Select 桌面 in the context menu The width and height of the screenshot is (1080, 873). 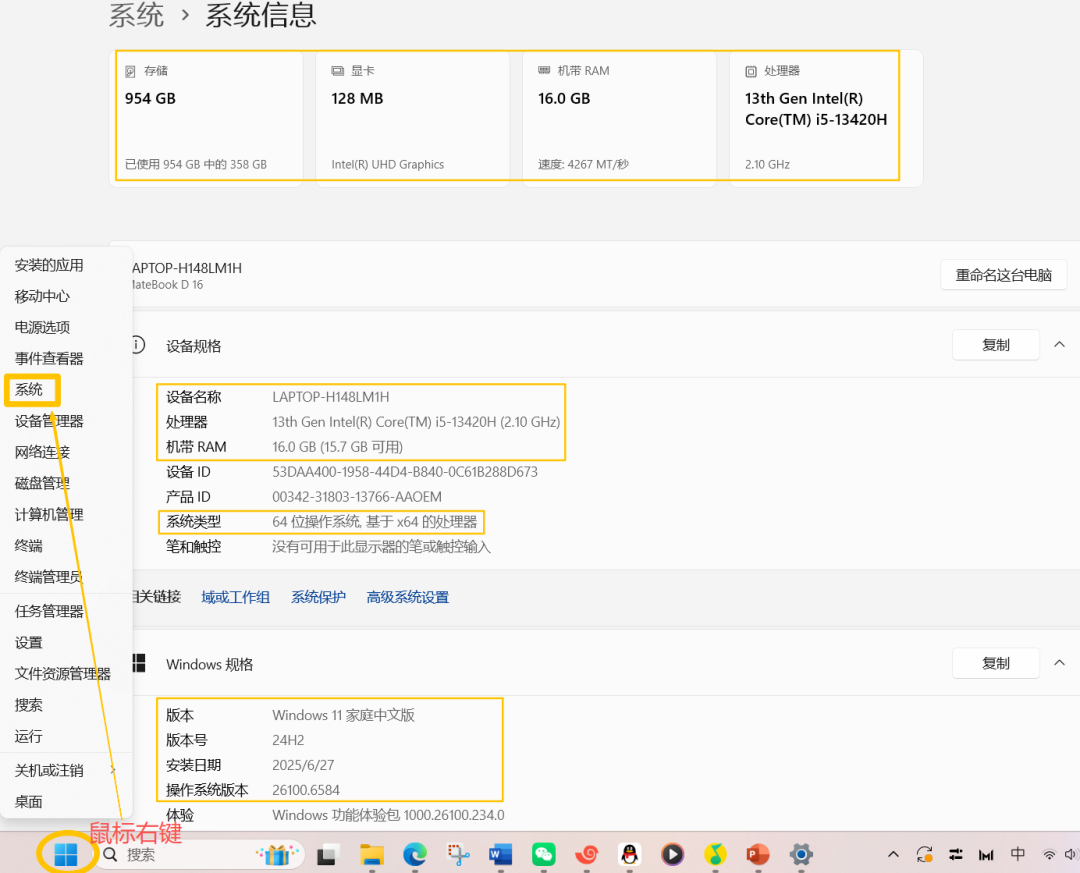pyautogui.click(x=29, y=802)
